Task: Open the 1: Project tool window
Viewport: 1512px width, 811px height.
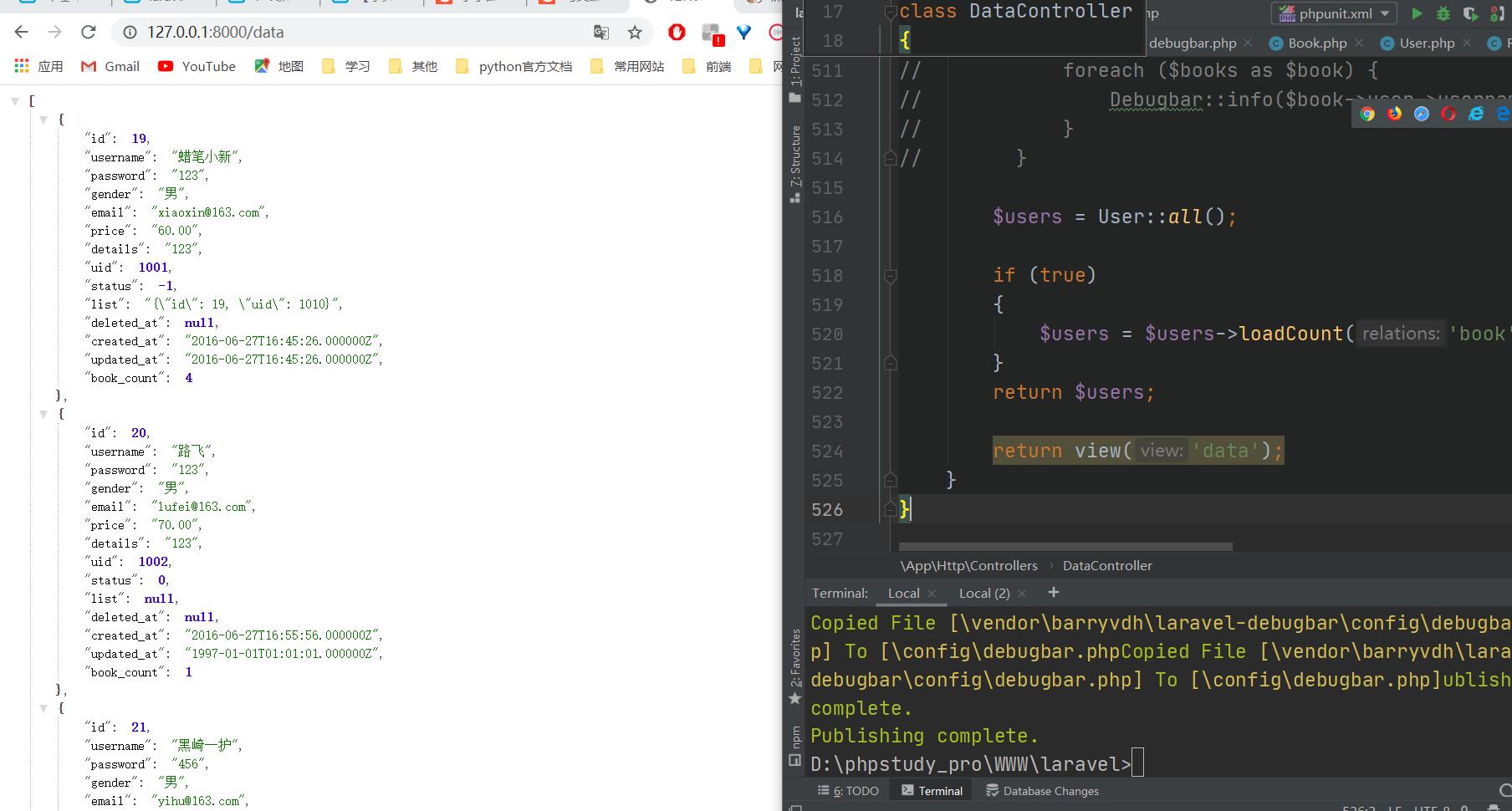Action: coord(795,70)
